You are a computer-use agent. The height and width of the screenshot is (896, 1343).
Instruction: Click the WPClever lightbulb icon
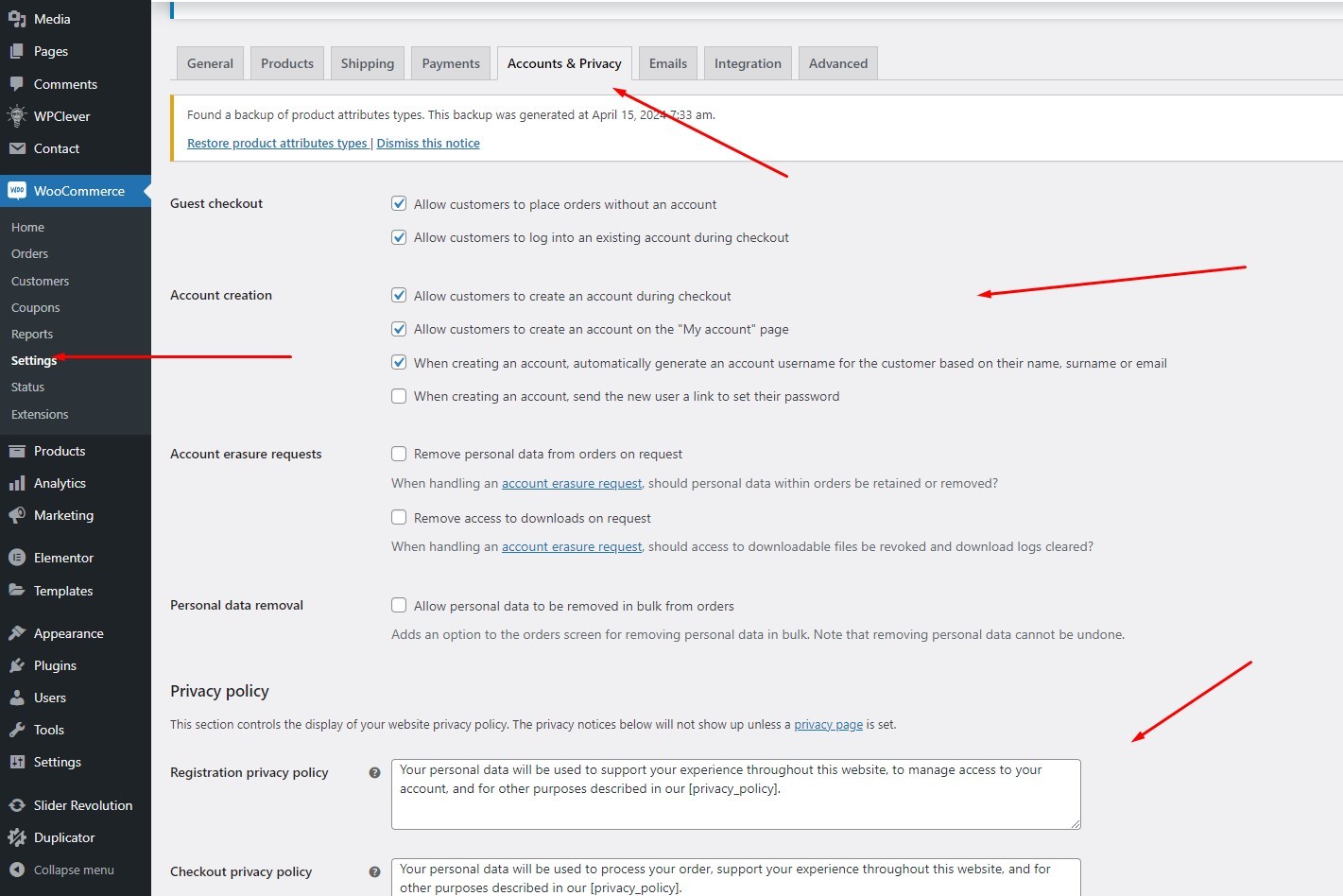coord(17,116)
